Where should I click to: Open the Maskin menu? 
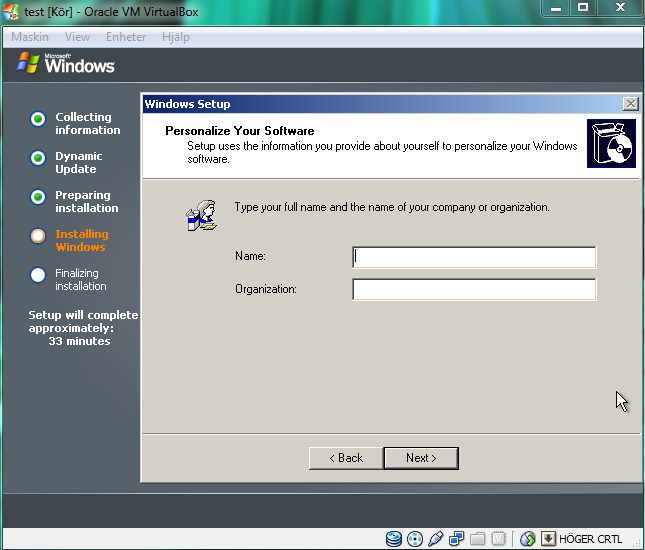[x=30, y=37]
